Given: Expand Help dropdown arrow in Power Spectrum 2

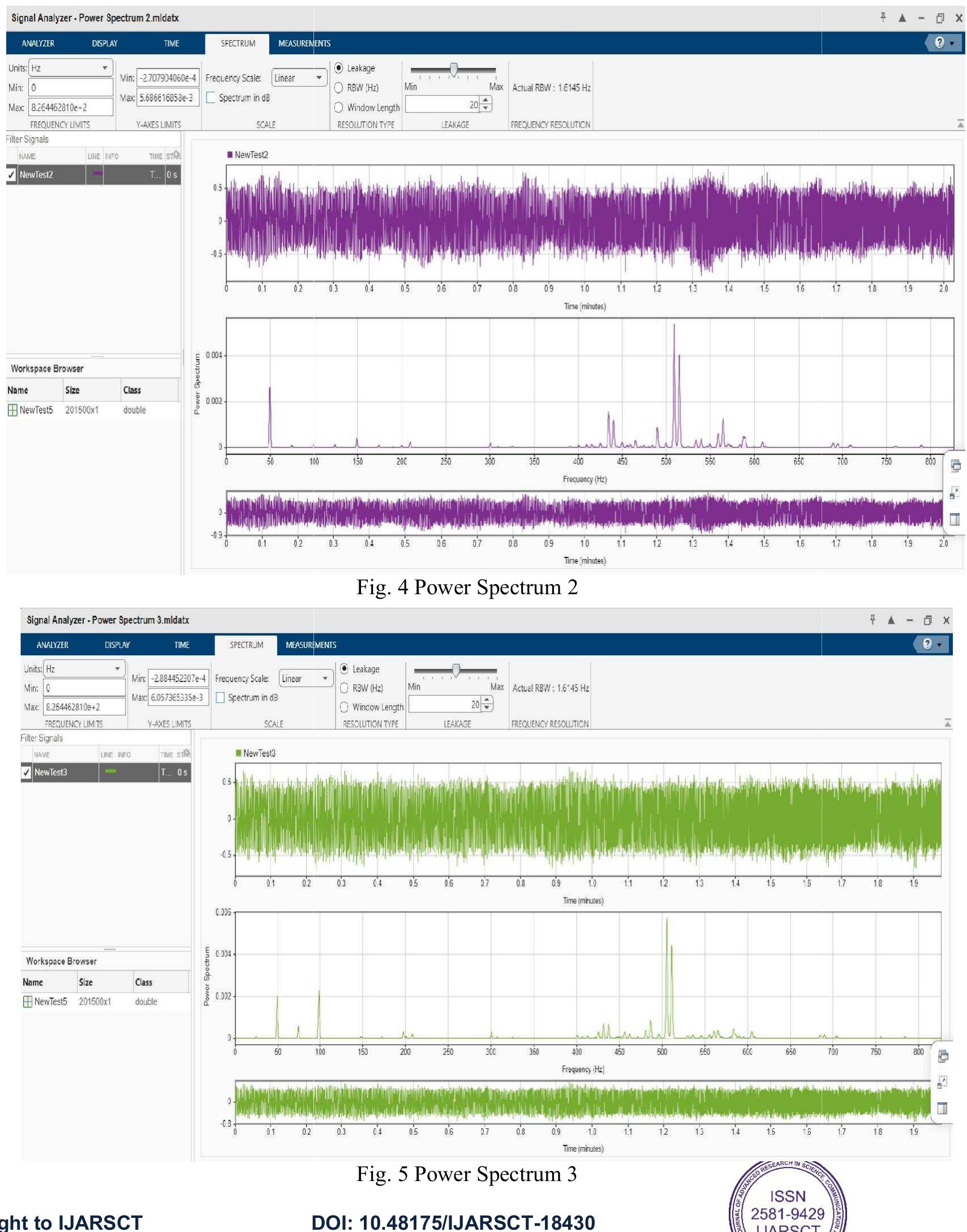Looking at the screenshot, I should pyautogui.click(x=952, y=44).
